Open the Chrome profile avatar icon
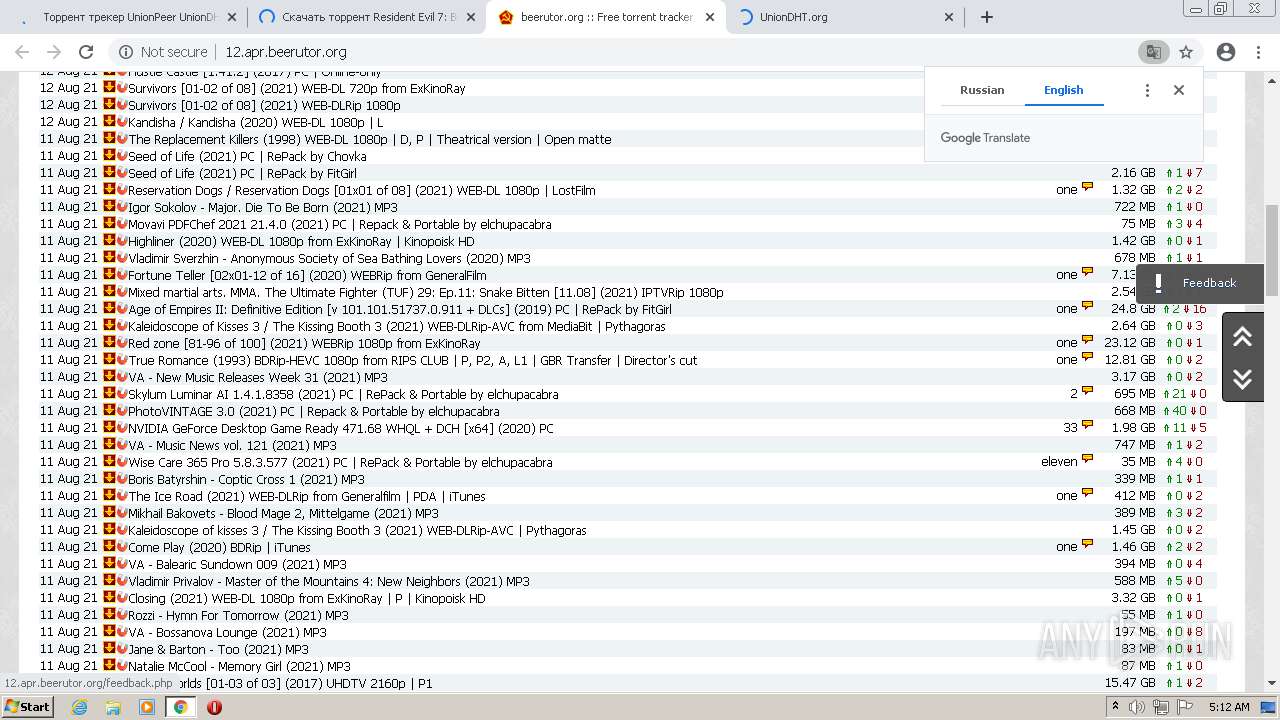This screenshot has width=1280, height=720. tap(1226, 52)
